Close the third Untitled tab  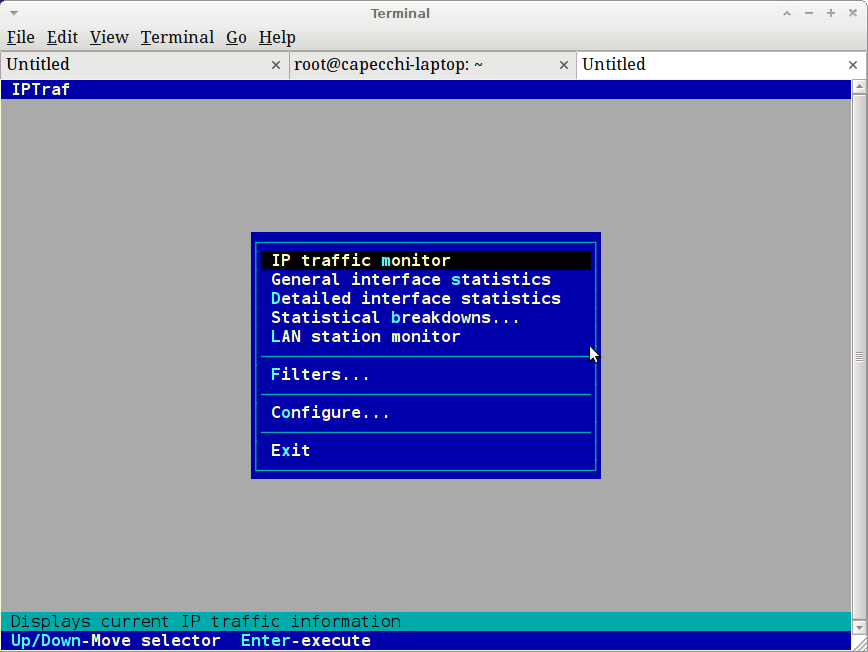pos(852,65)
